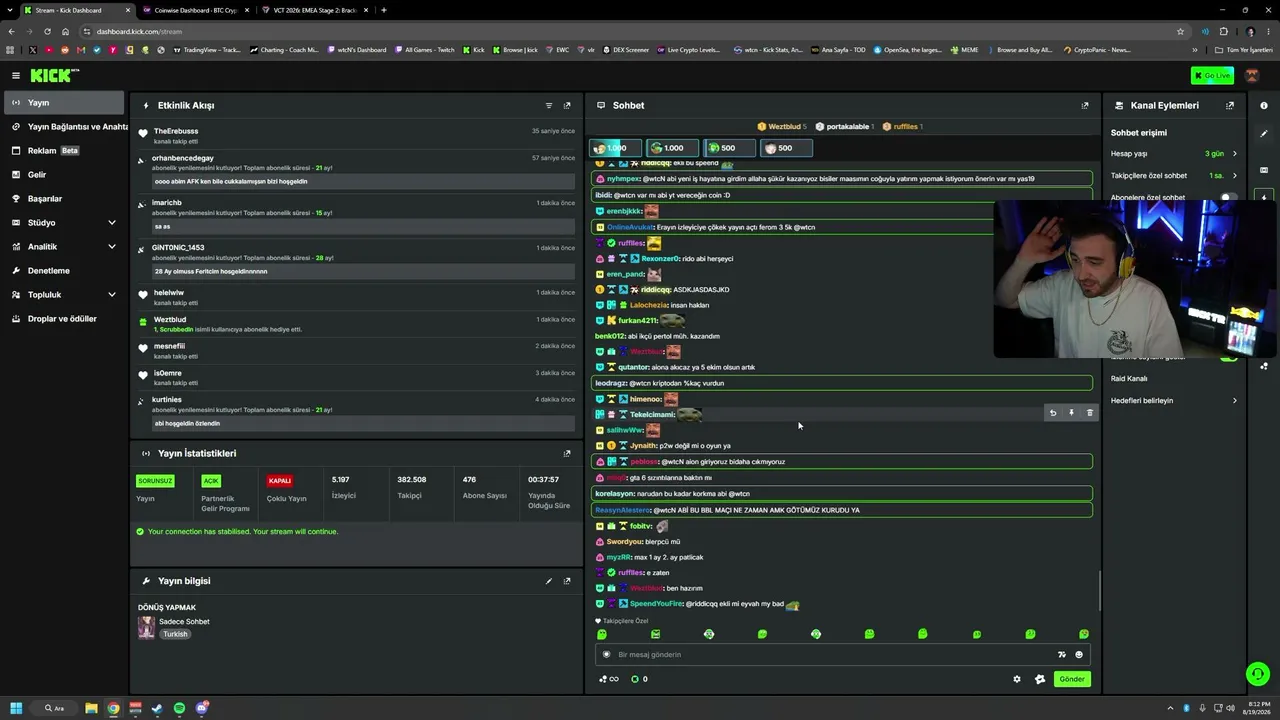
Task: Select Yayın in the sidebar
Action: 64,103
